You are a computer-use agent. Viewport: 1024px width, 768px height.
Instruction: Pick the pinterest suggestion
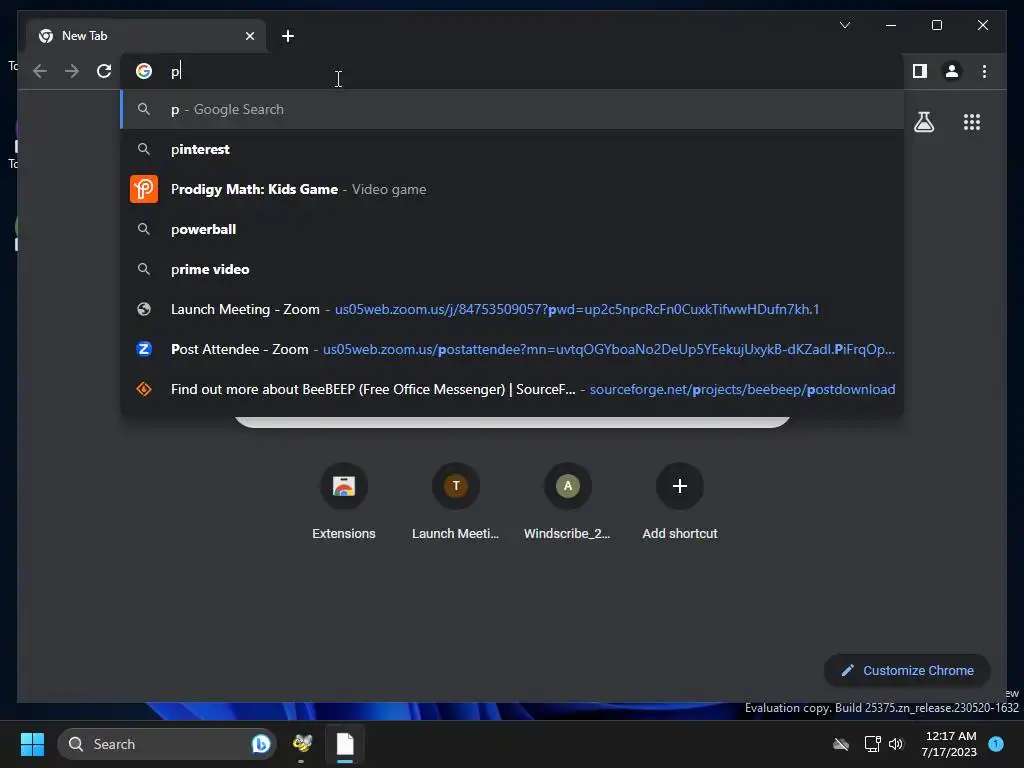[512, 149]
